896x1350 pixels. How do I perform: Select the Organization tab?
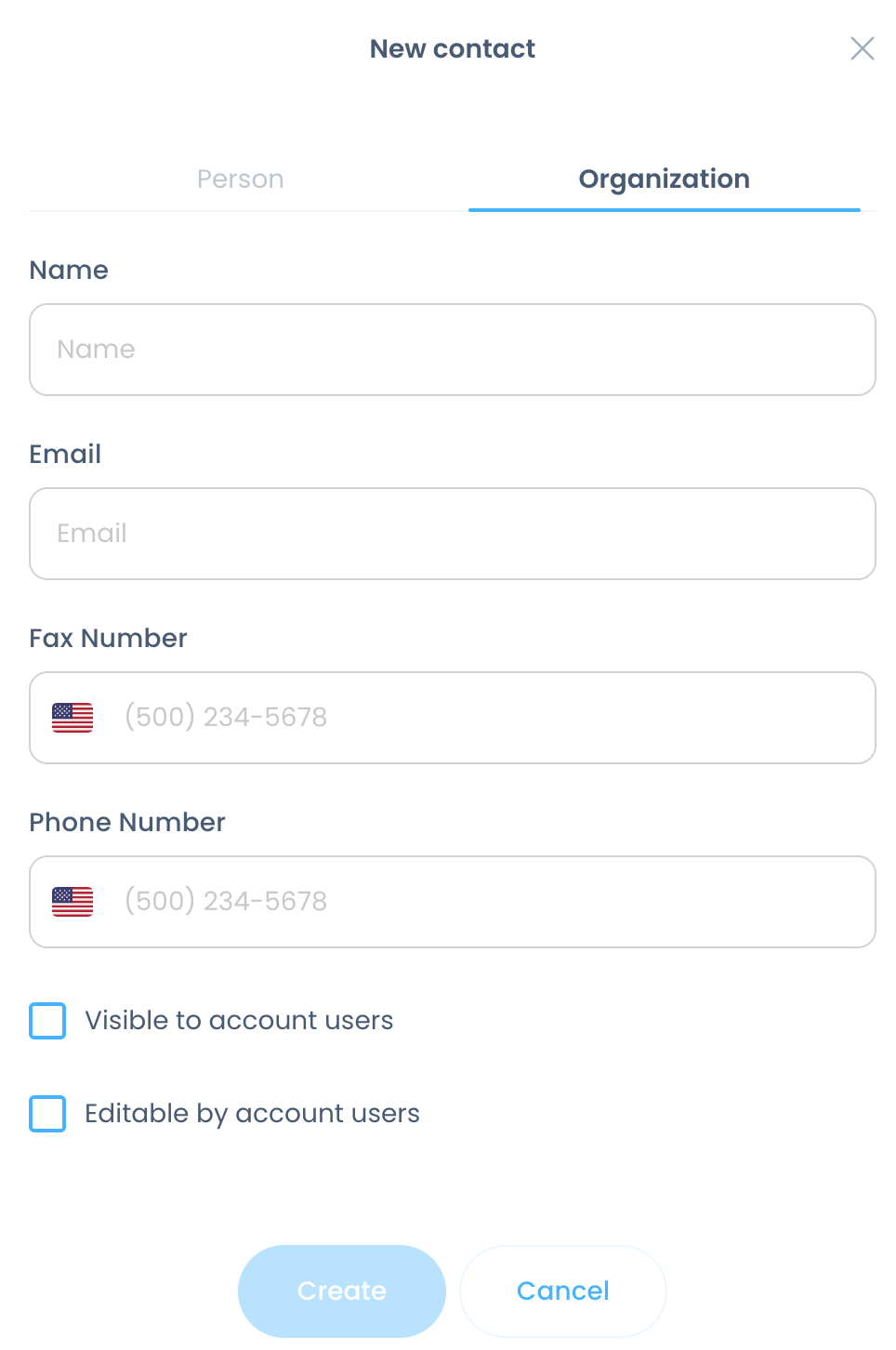pyautogui.click(x=664, y=179)
